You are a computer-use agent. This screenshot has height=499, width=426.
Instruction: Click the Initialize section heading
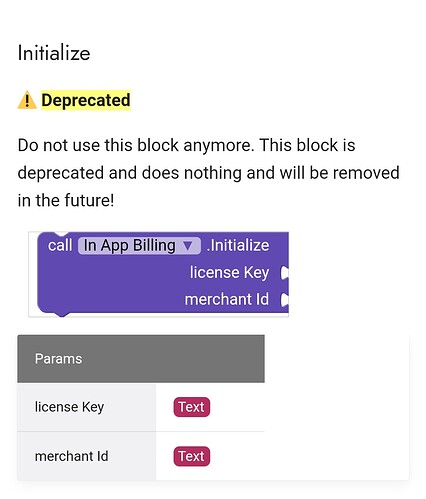[54, 53]
